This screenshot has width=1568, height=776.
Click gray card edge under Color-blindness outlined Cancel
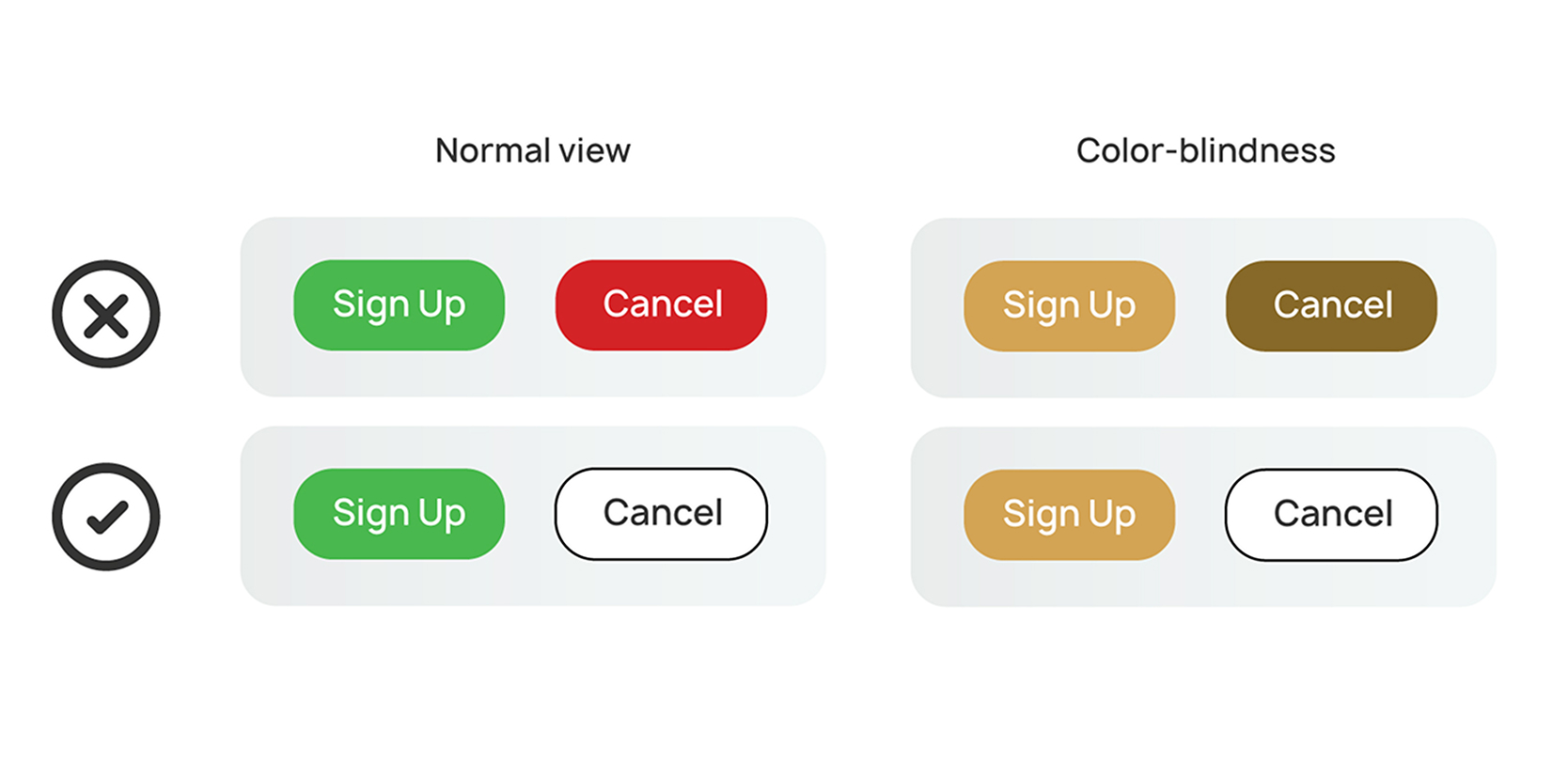pyautogui.click(x=1332, y=585)
